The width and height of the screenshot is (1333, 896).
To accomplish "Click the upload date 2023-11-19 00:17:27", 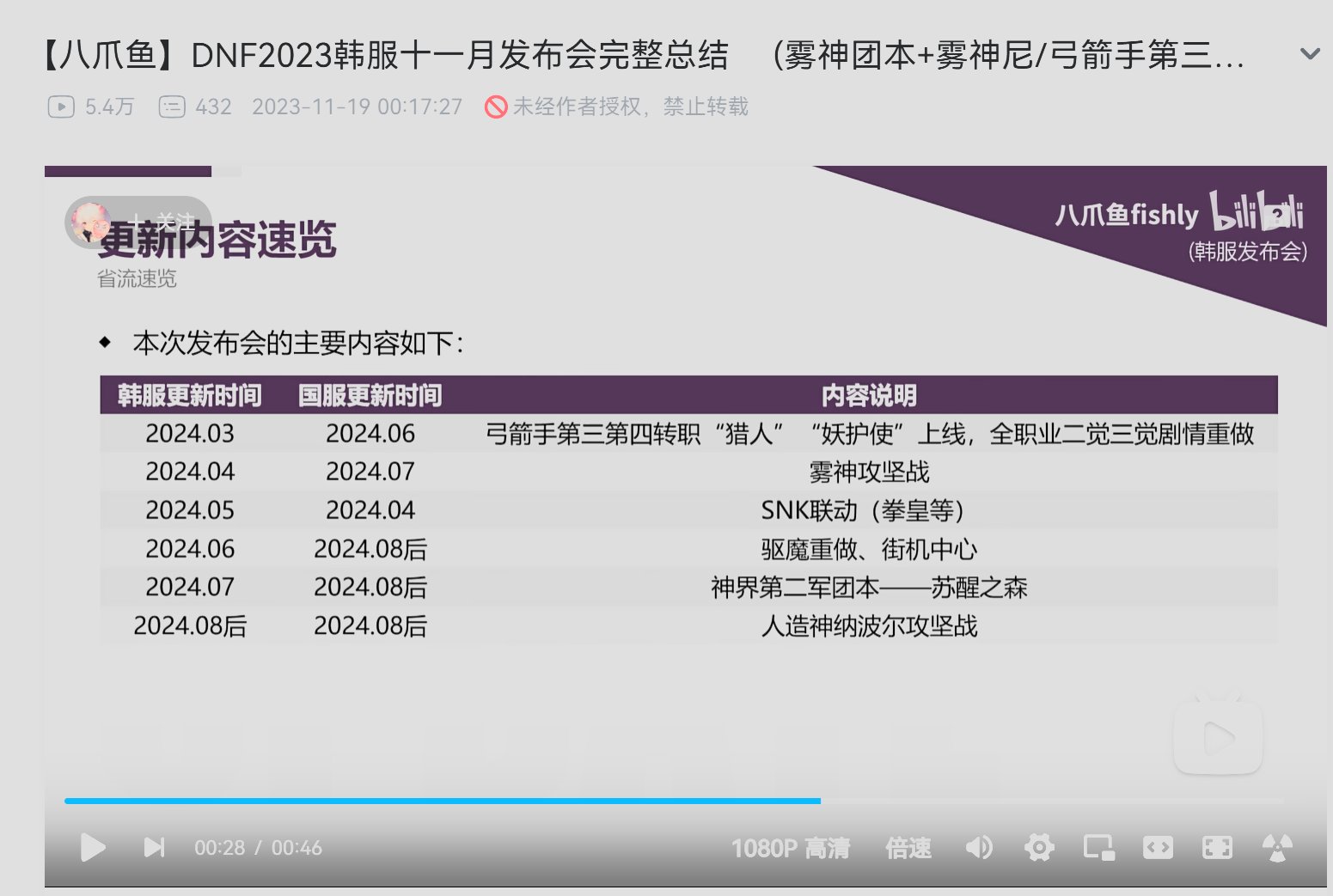I will click(357, 107).
